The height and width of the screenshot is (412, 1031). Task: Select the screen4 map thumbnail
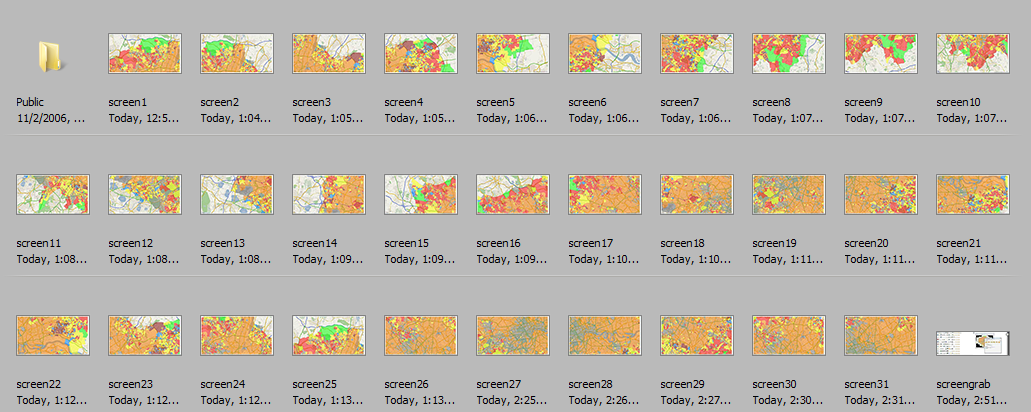pyautogui.click(x=421, y=53)
